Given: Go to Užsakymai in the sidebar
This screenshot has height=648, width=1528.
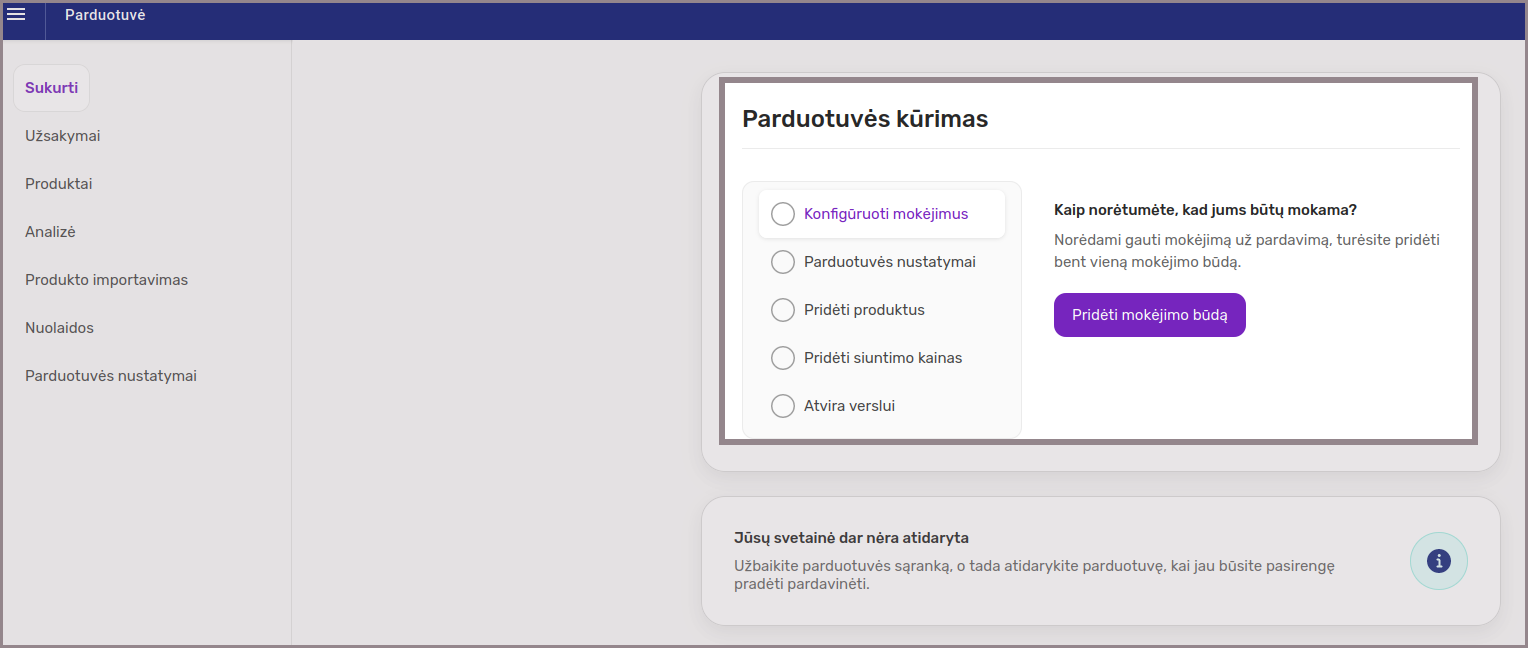Looking at the screenshot, I should 63,136.
